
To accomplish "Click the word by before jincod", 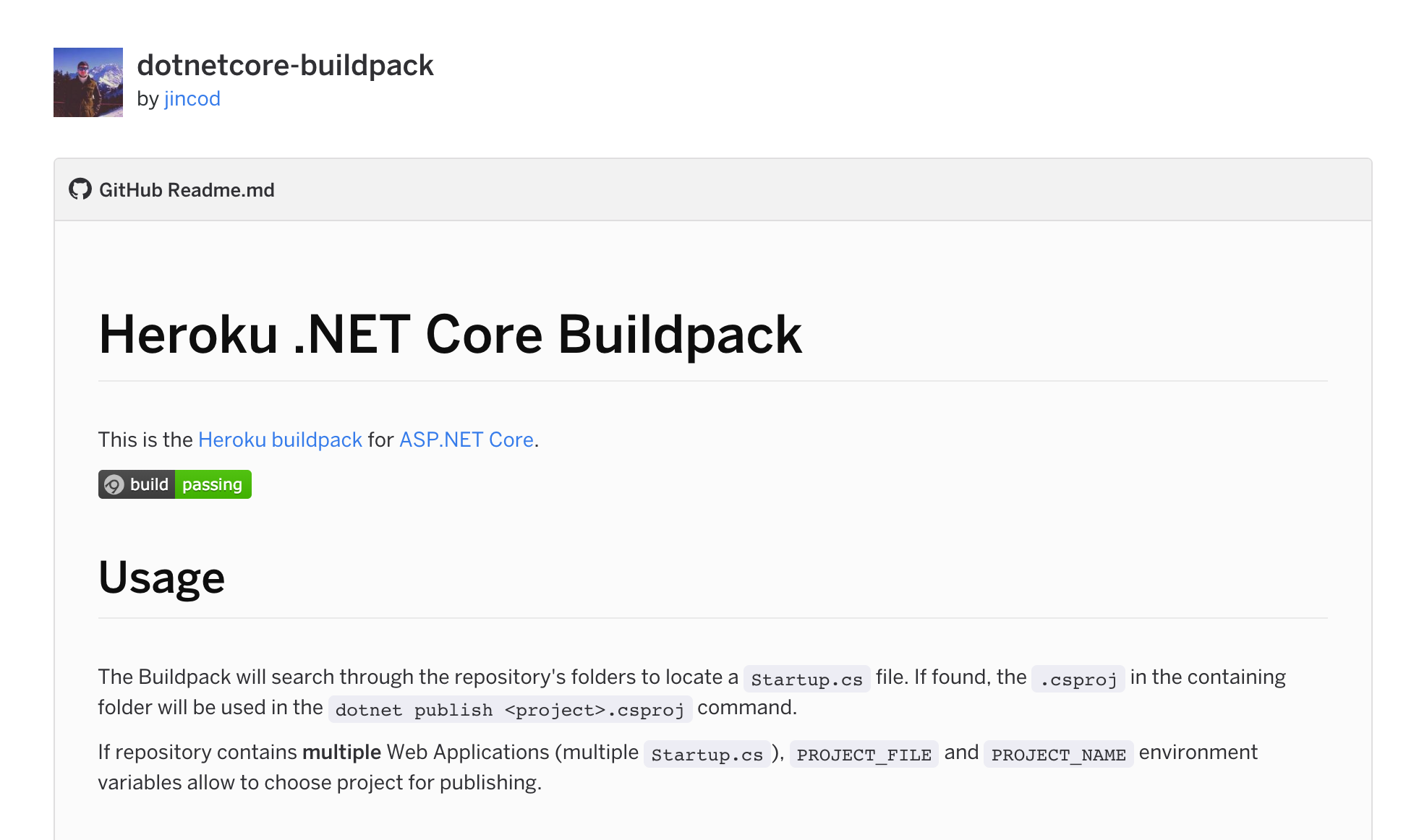I will [148, 99].
